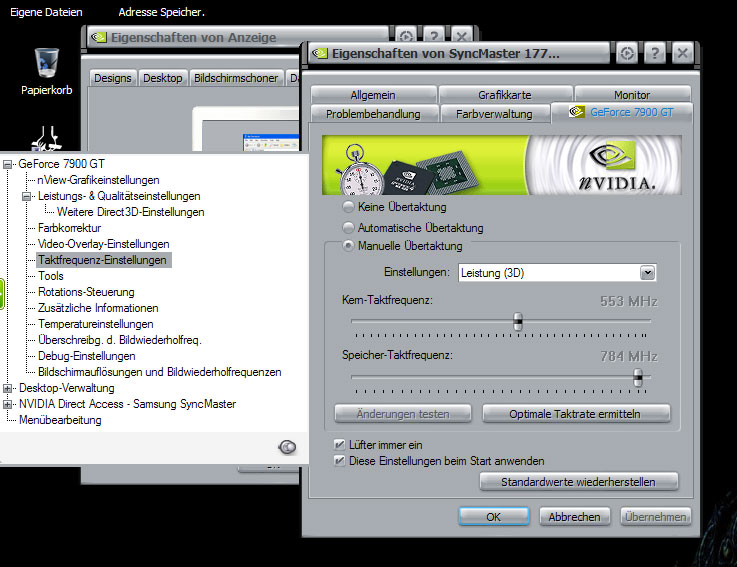Screen dimensions: 737x567
Task: Select nView-Grafikeinstellungen in the tree
Action: pos(98,180)
